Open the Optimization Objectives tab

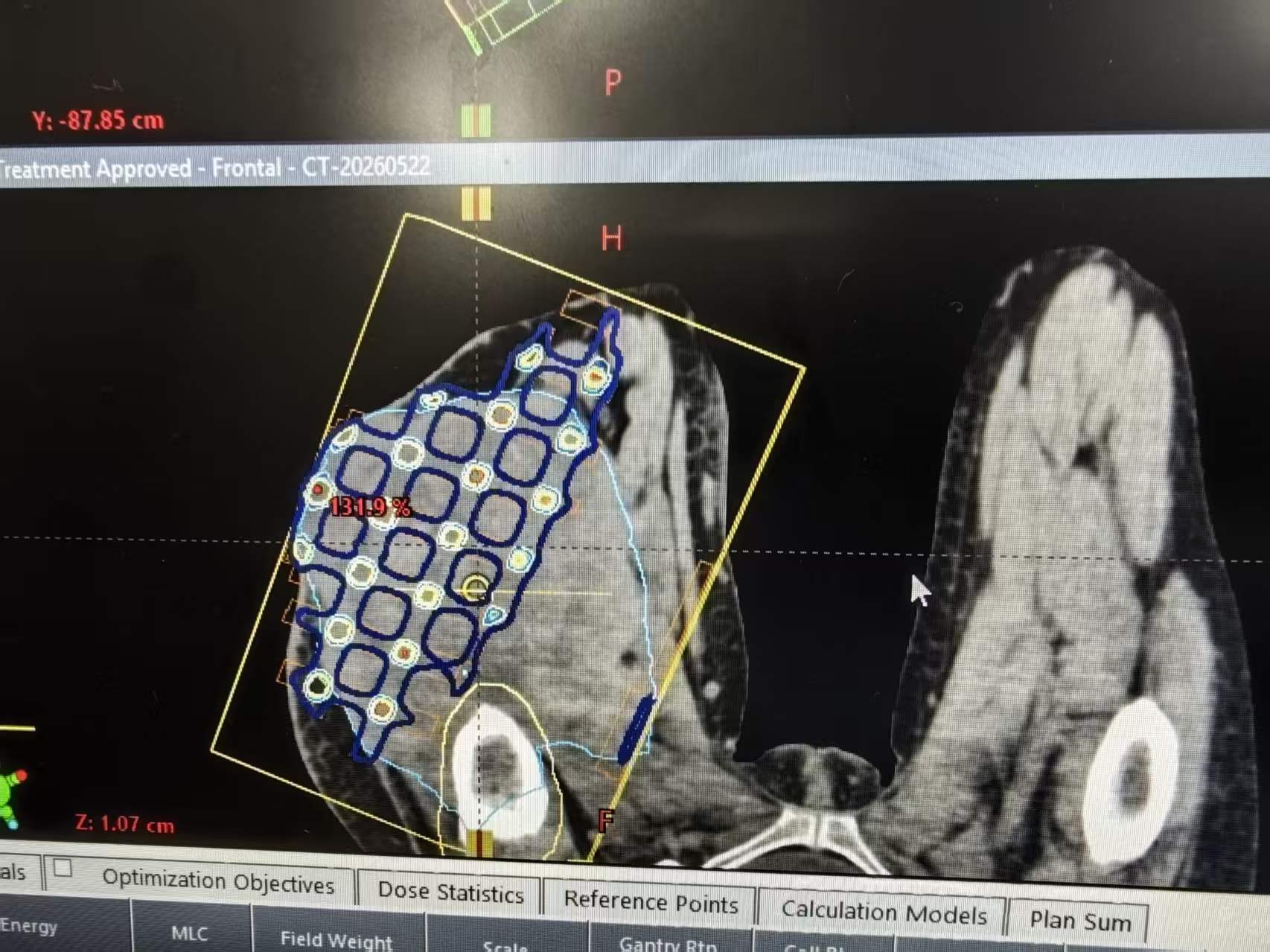pos(218,883)
